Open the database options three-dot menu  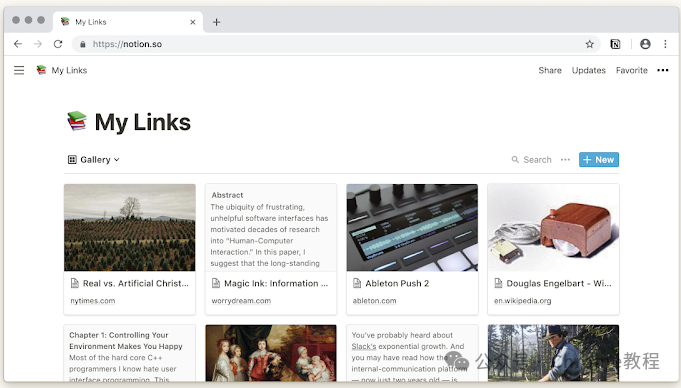[565, 160]
